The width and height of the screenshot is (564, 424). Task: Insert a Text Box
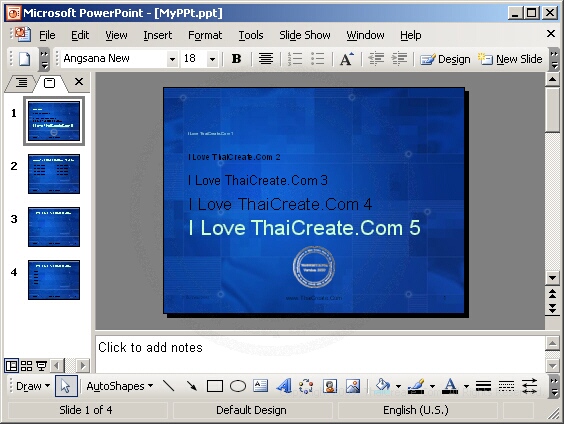[x=260, y=386]
